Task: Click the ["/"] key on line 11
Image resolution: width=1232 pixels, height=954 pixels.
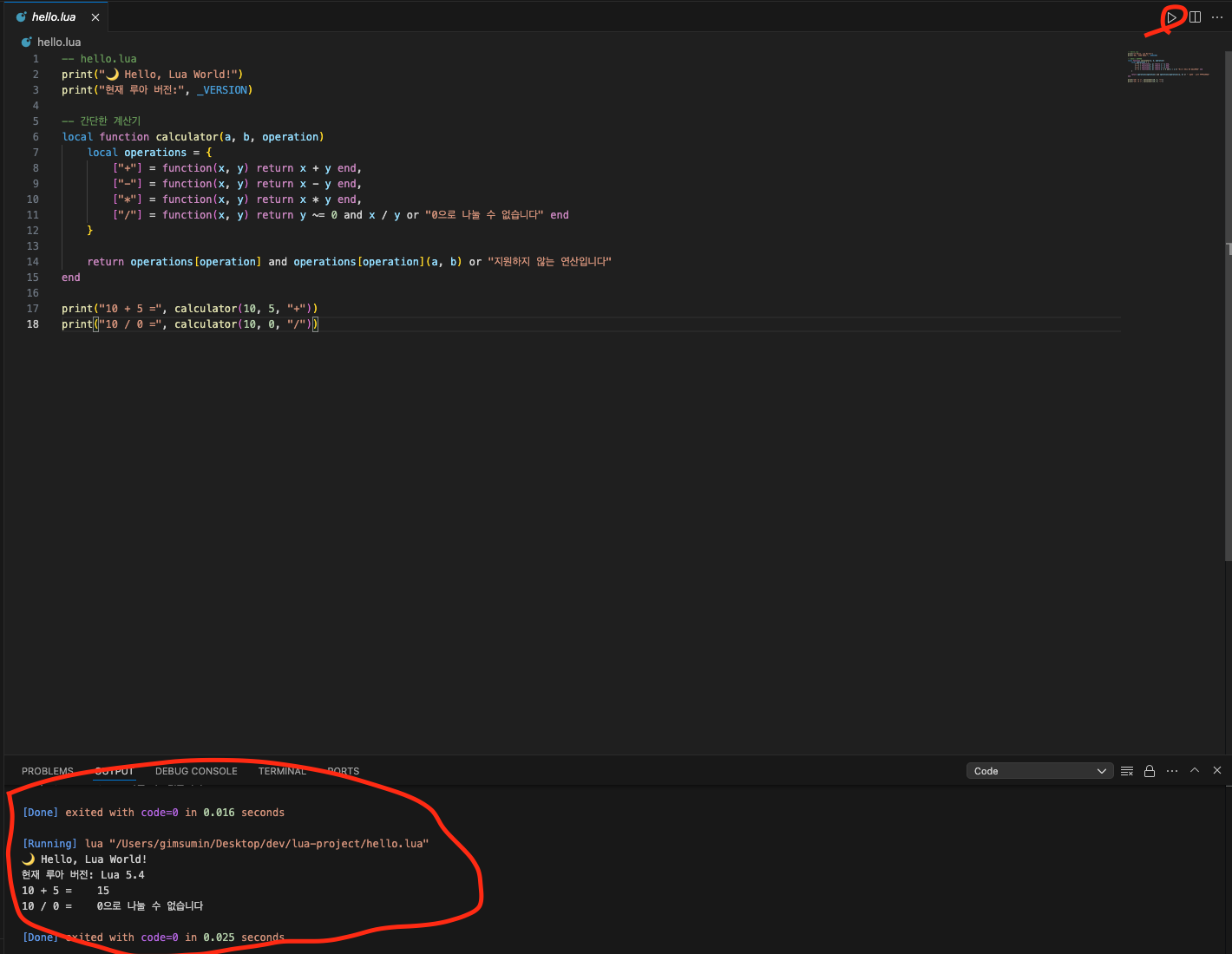Action: [128, 215]
